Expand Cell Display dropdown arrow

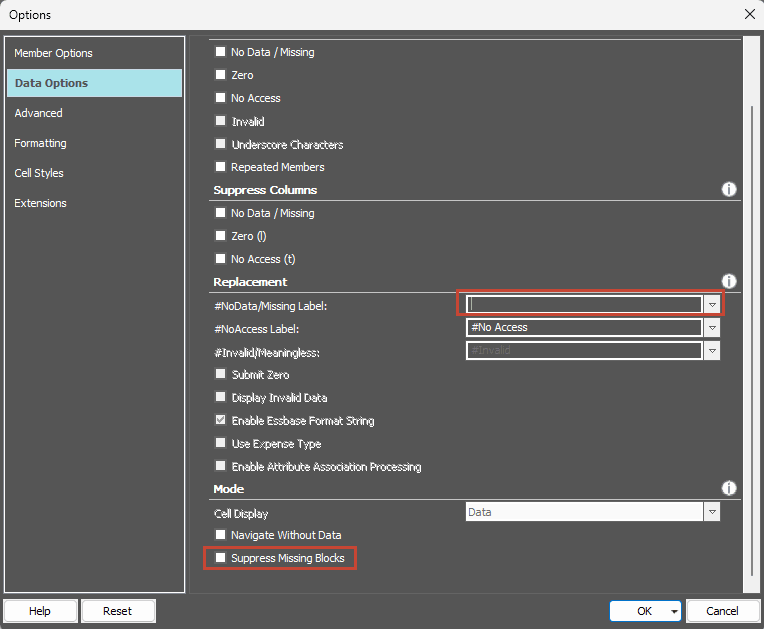[x=712, y=512]
